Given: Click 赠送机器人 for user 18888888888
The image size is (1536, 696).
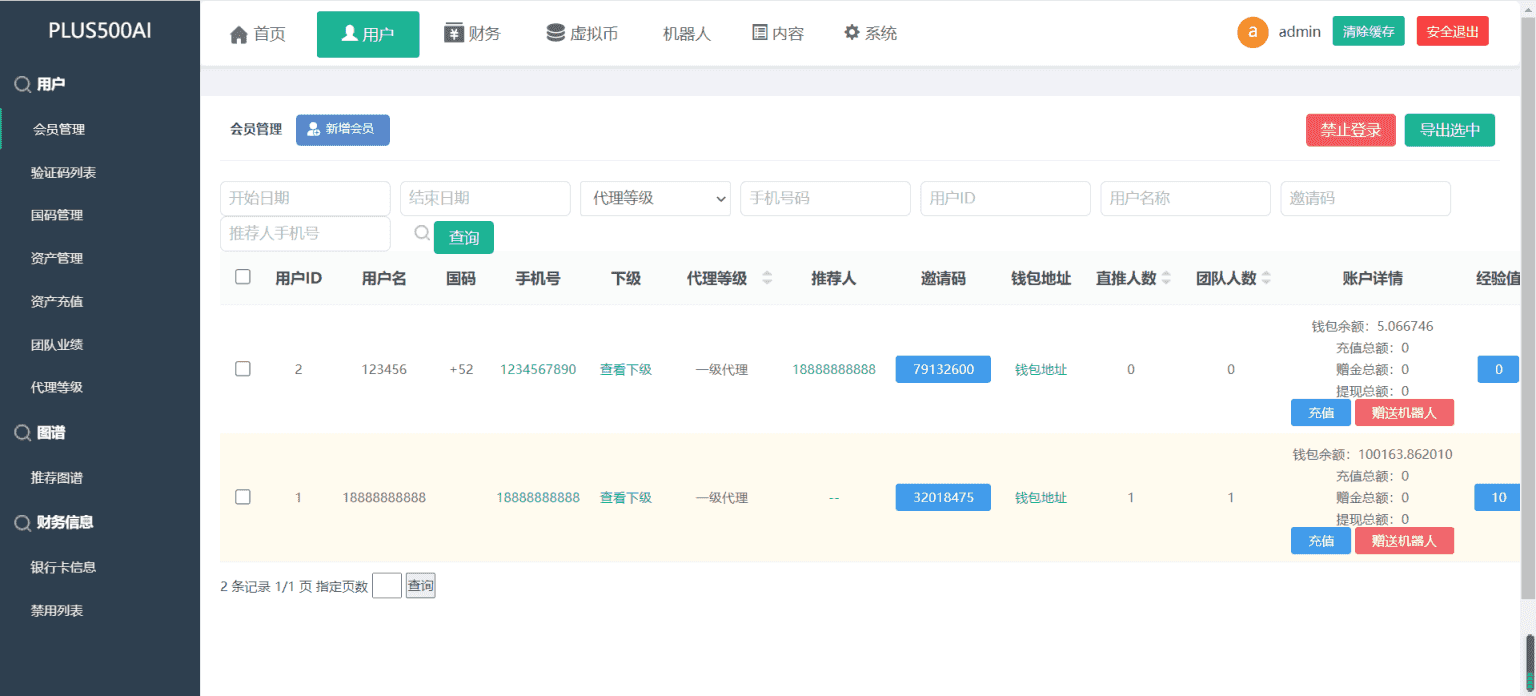Looking at the screenshot, I should (1404, 540).
